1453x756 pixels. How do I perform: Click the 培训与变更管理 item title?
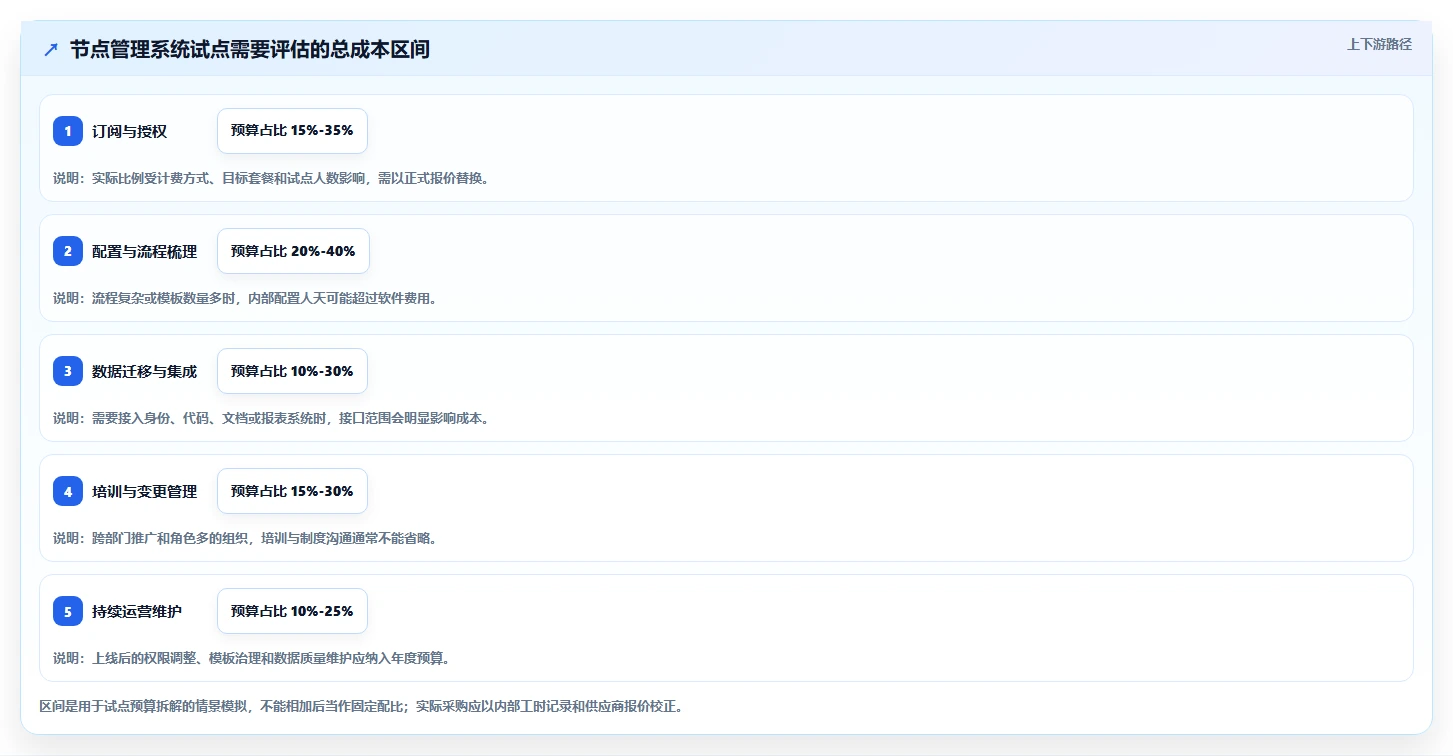tap(144, 491)
